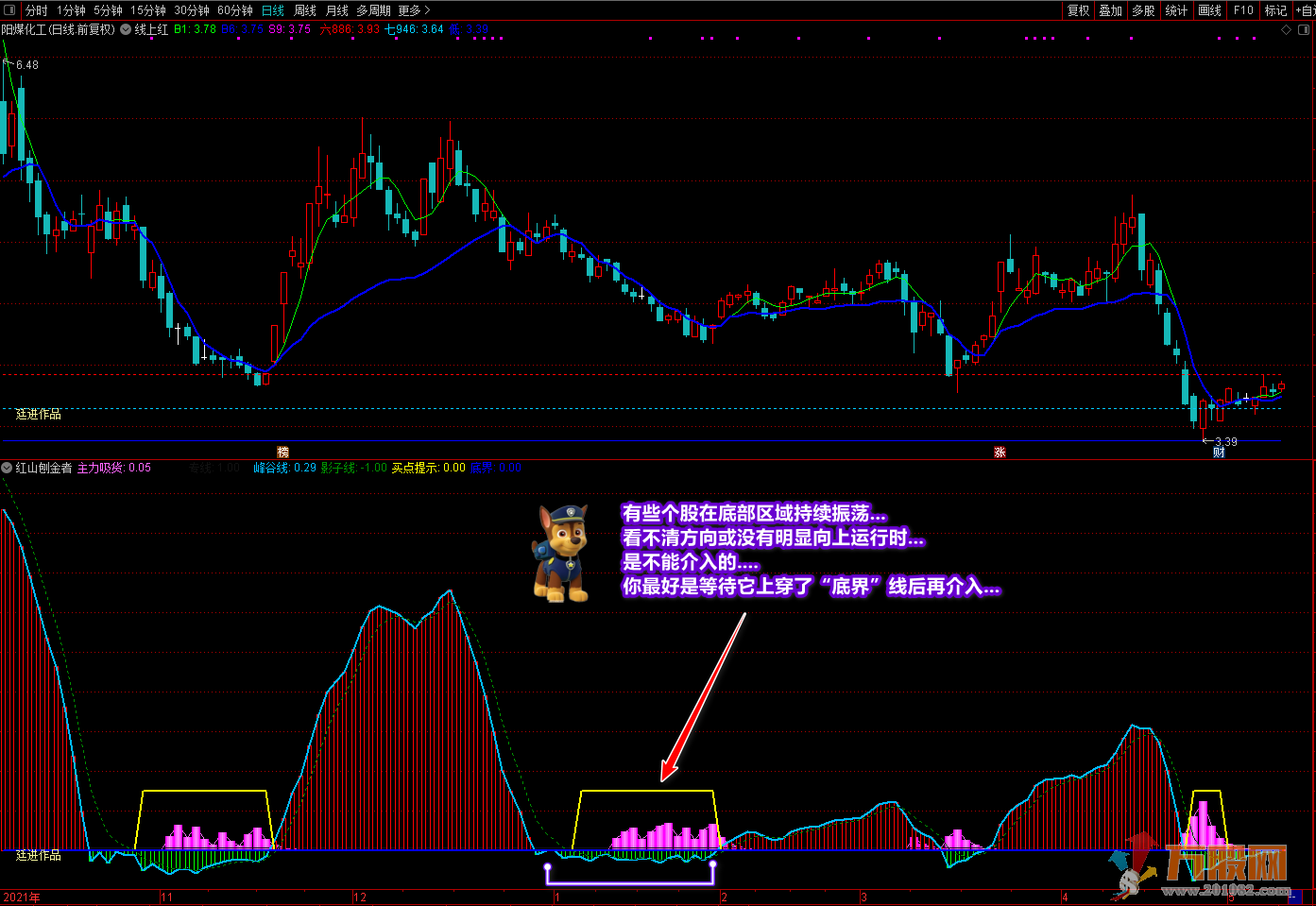The width and height of the screenshot is (1316, 906).
Task: Click the 涨 event marker icon
Action: click(x=1000, y=453)
